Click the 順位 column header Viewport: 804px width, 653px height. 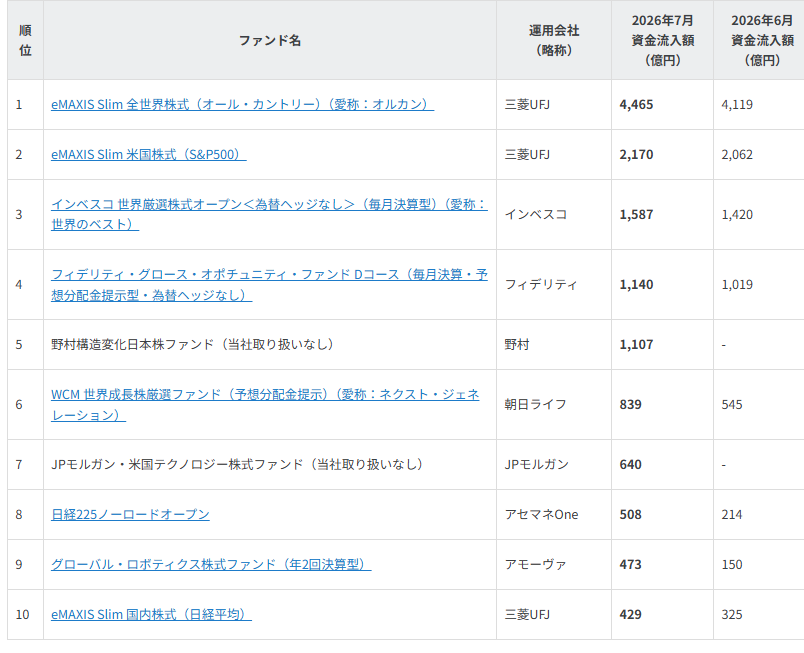coord(26,40)
